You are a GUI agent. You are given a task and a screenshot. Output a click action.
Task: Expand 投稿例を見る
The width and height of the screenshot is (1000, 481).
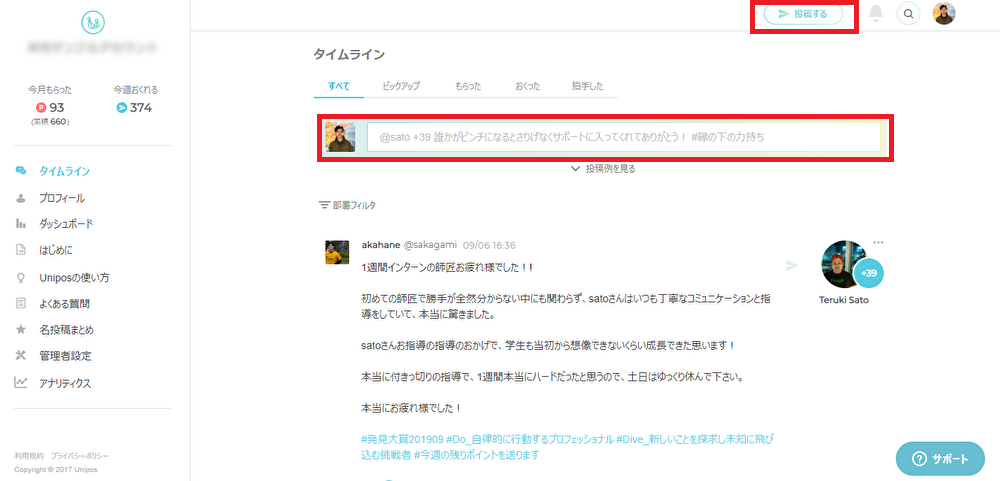(603, 169)
